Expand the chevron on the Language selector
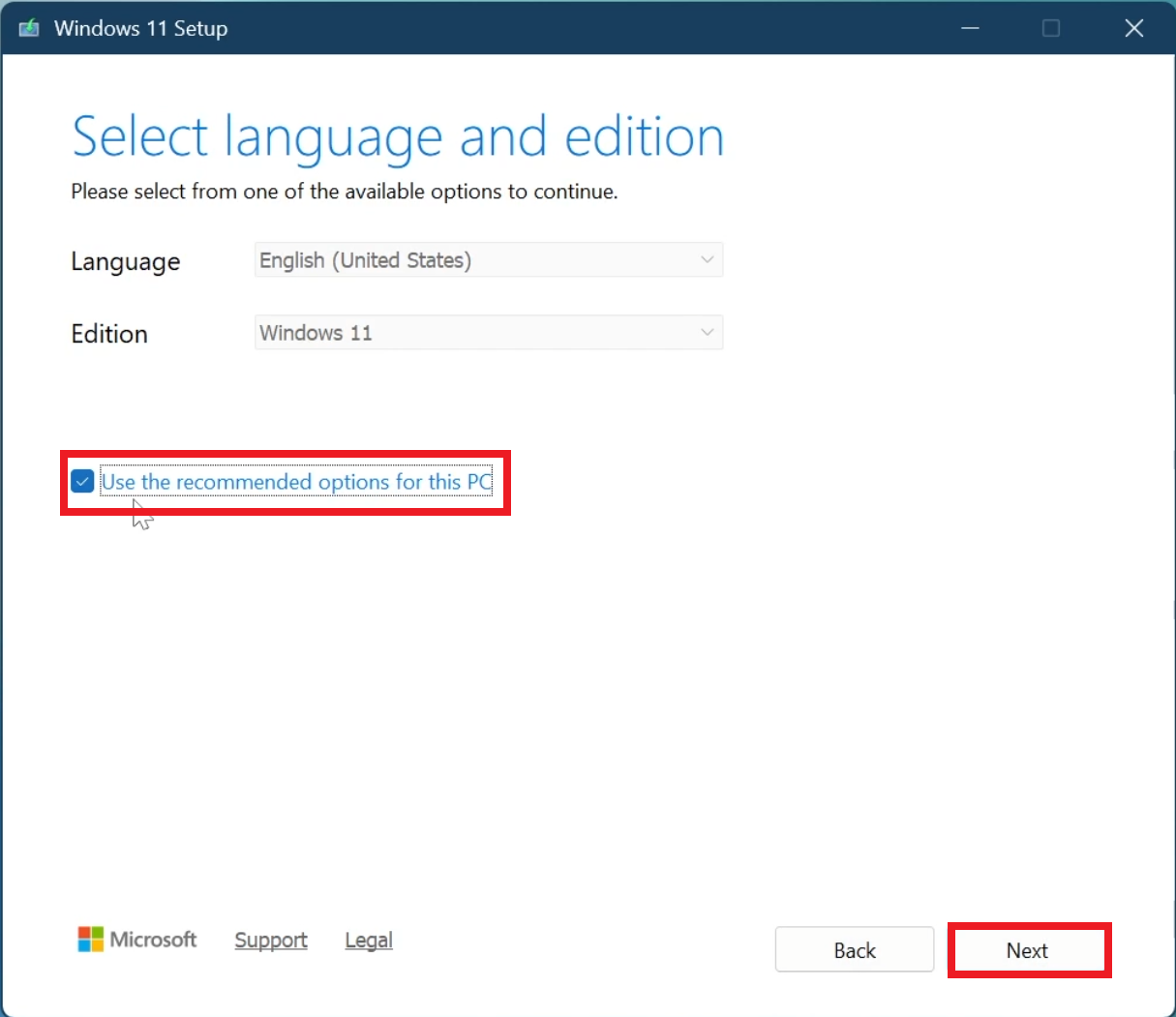The height and width of the screenshot is (1017, 1176). [x=708, y=259]
